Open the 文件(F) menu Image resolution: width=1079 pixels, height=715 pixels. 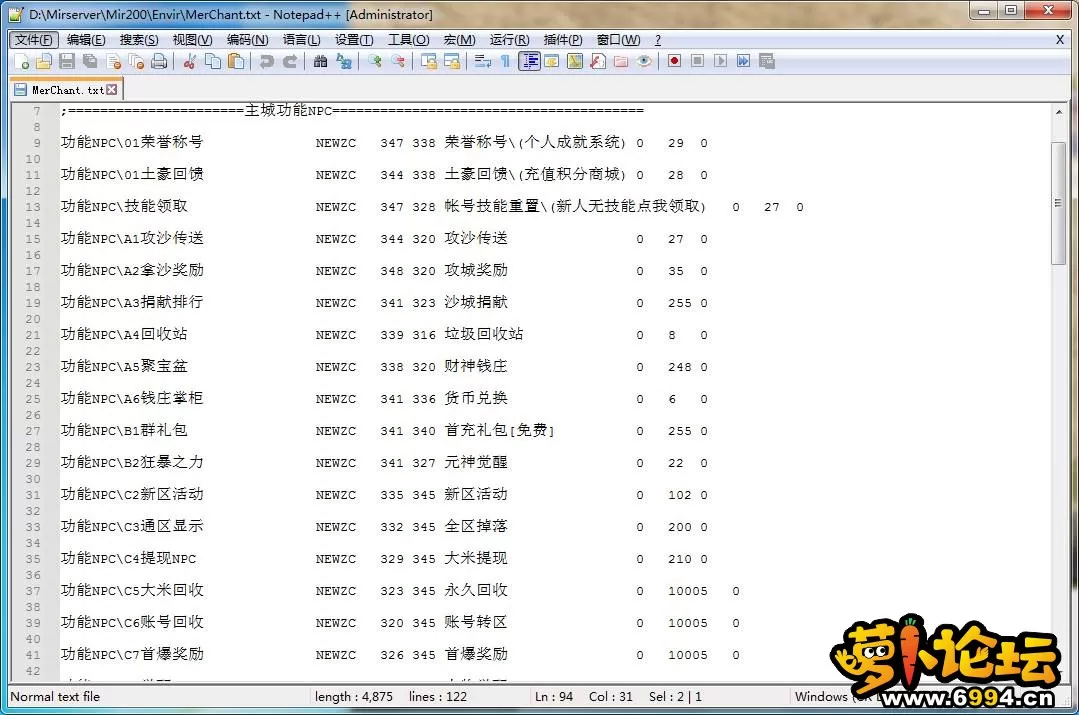pos(34,40)
